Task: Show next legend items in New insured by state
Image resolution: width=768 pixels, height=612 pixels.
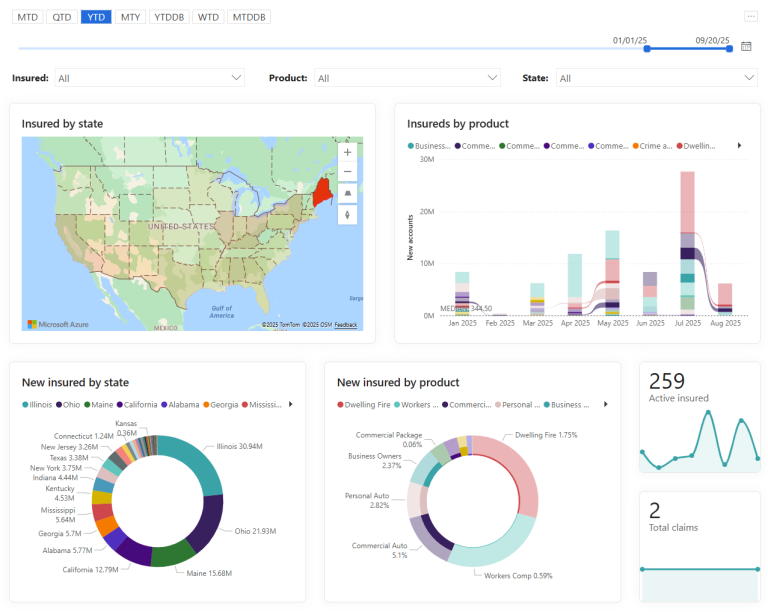Action: click(290, 404)
